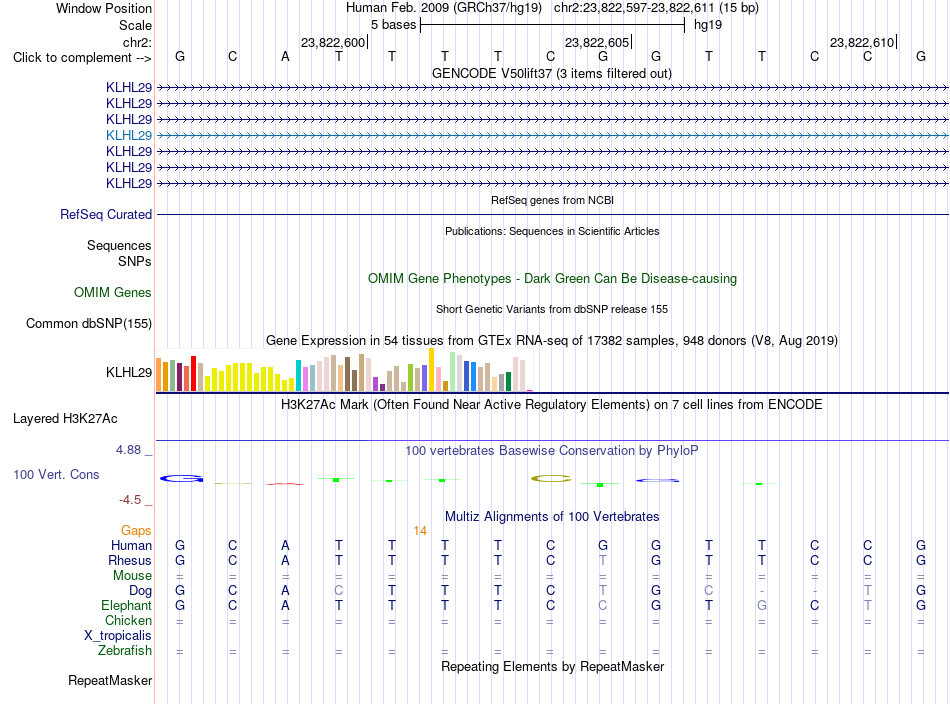This screenshot has width=950, height=704.
Task: Click the Layered H3K27Ac track label
Action: click(x=65, y=419)
